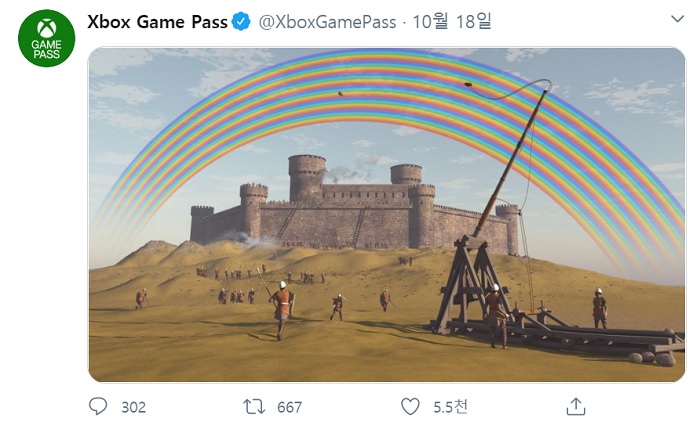Image resolution: width=700 pixels, height=422 pixels.
Task: Click the 302 replies count
Action: (x=133, y=407)
